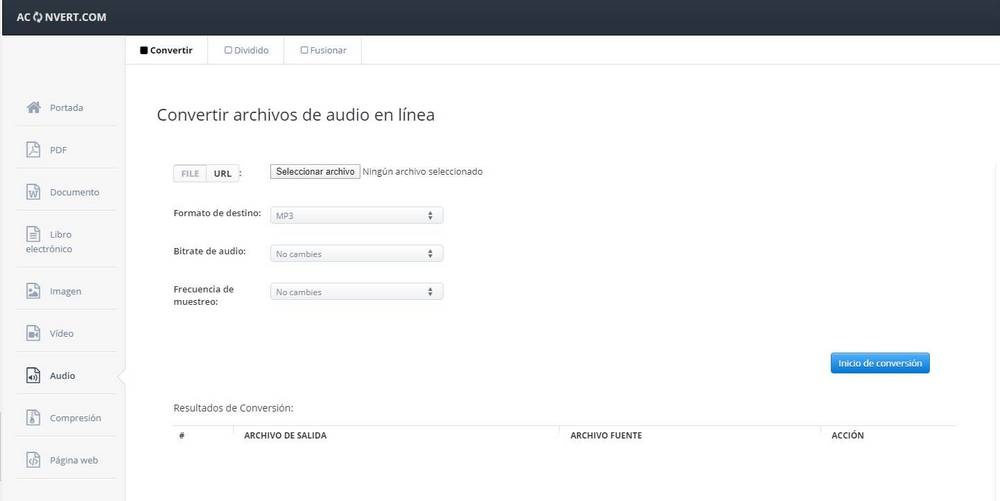Click the Portada home icon
Screen dimensions: 1000x501
tap(34, 107)
